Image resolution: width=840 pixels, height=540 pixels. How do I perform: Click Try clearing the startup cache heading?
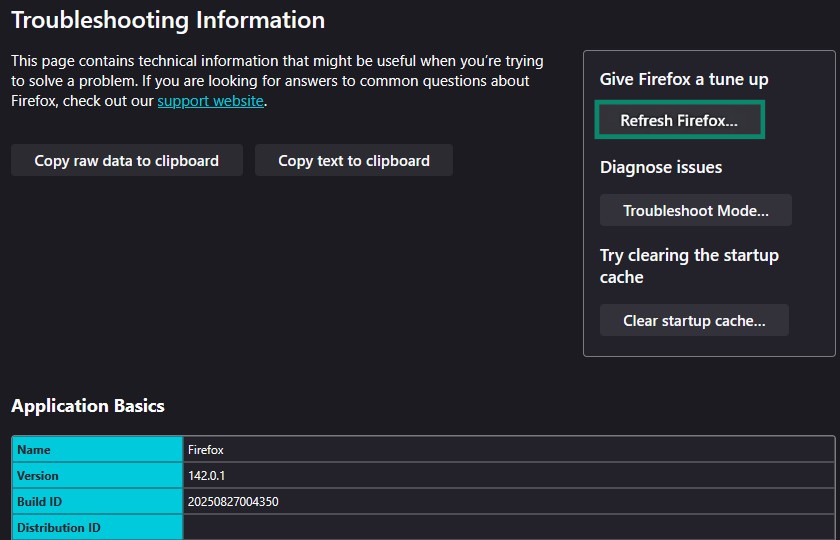coord(689,266)
